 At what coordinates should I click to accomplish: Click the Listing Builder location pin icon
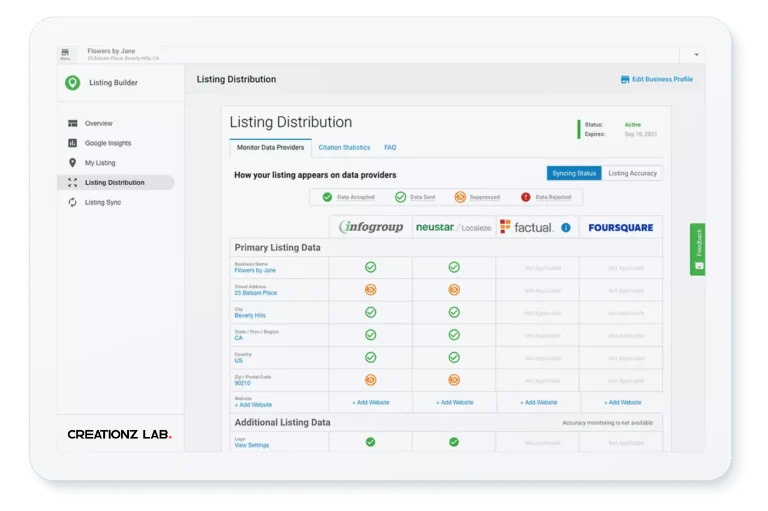click(x=72, y=83)
